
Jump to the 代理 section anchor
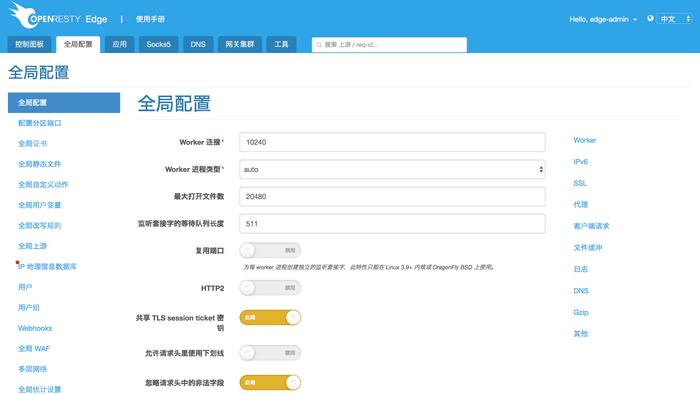(580, 204)
